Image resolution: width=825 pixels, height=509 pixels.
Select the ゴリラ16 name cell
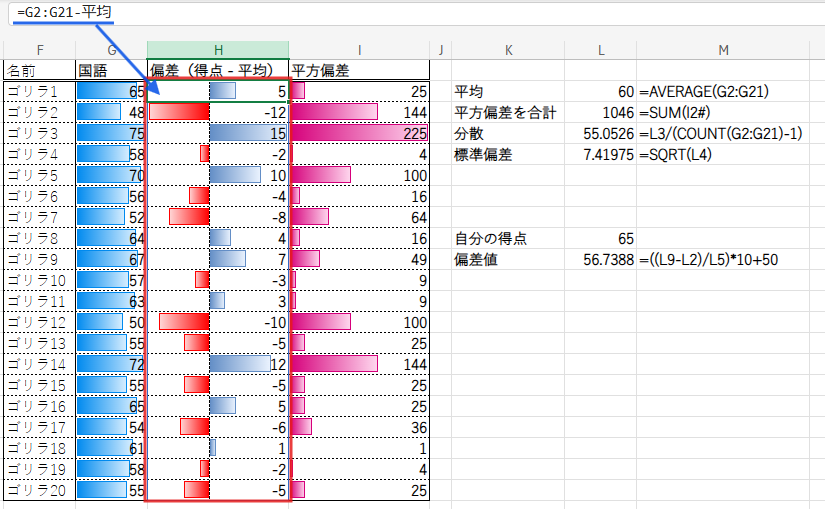point(40,406)
